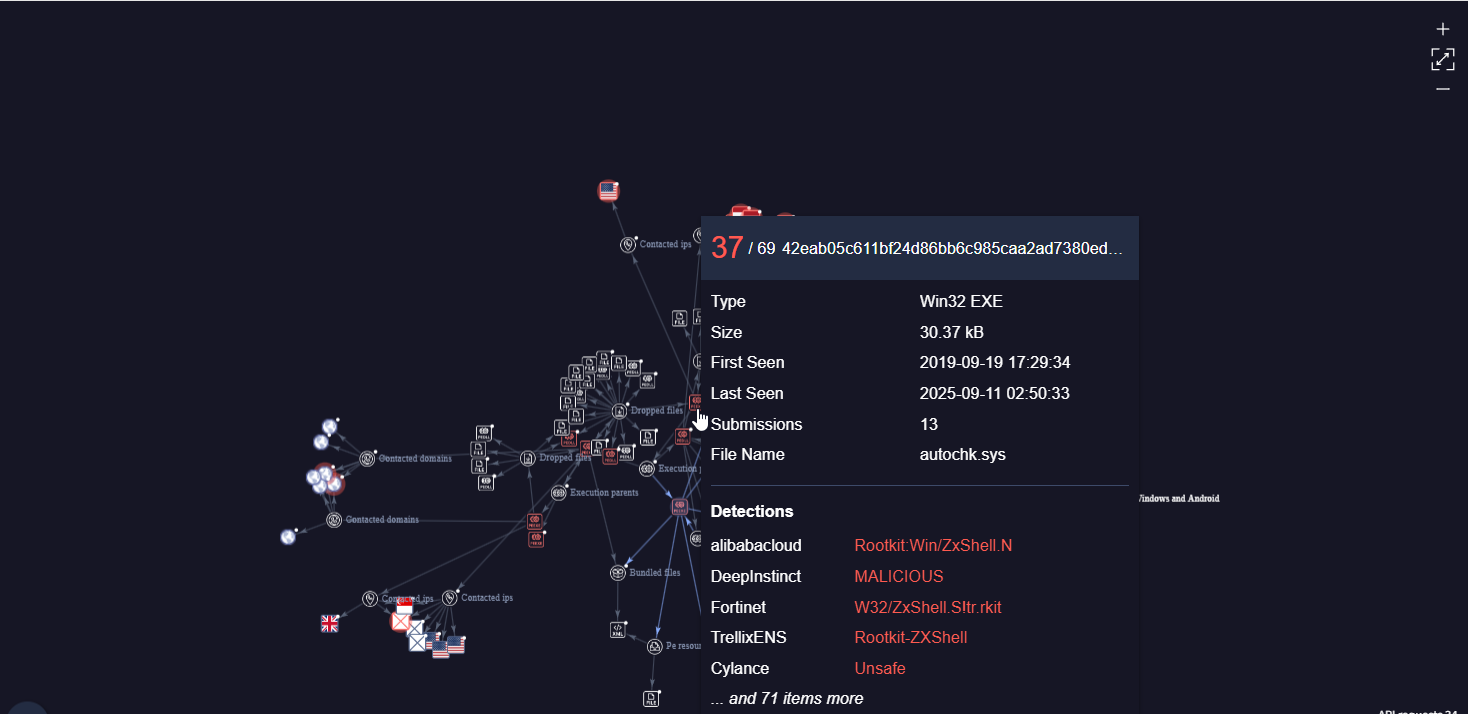Click the isolated FILE node right of Dropped files
This screenshot has height=714, width=1468.
pyautogui.click(x=648, y=437)
